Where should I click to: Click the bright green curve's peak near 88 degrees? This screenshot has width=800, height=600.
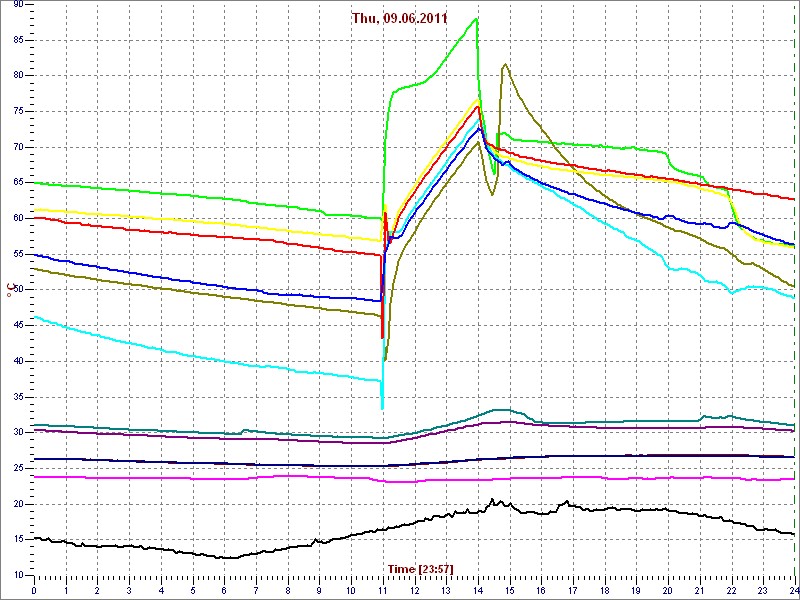(x=477, y=19)
